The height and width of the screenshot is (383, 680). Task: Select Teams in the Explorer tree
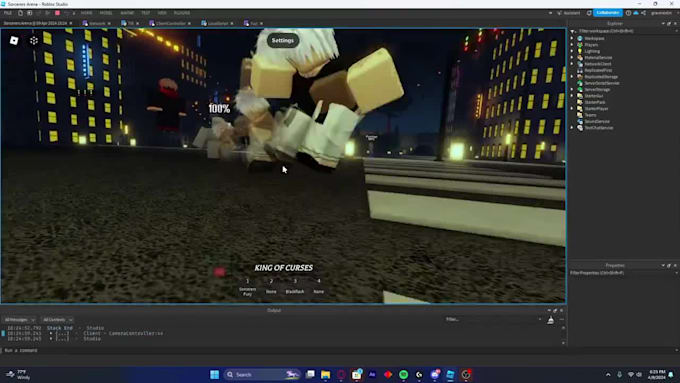pos(590,115)
